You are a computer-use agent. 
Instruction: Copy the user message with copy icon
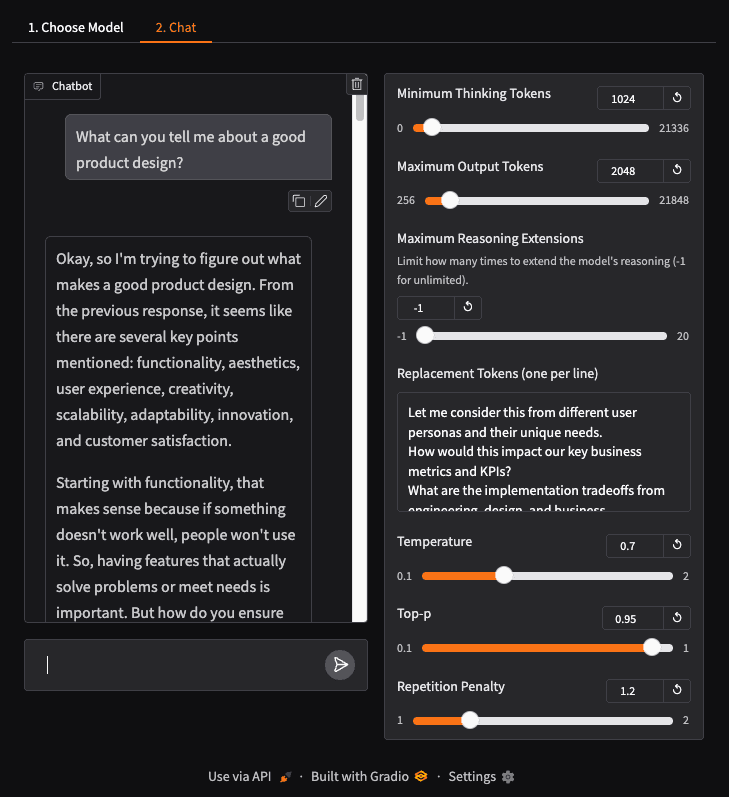point(298,201)
